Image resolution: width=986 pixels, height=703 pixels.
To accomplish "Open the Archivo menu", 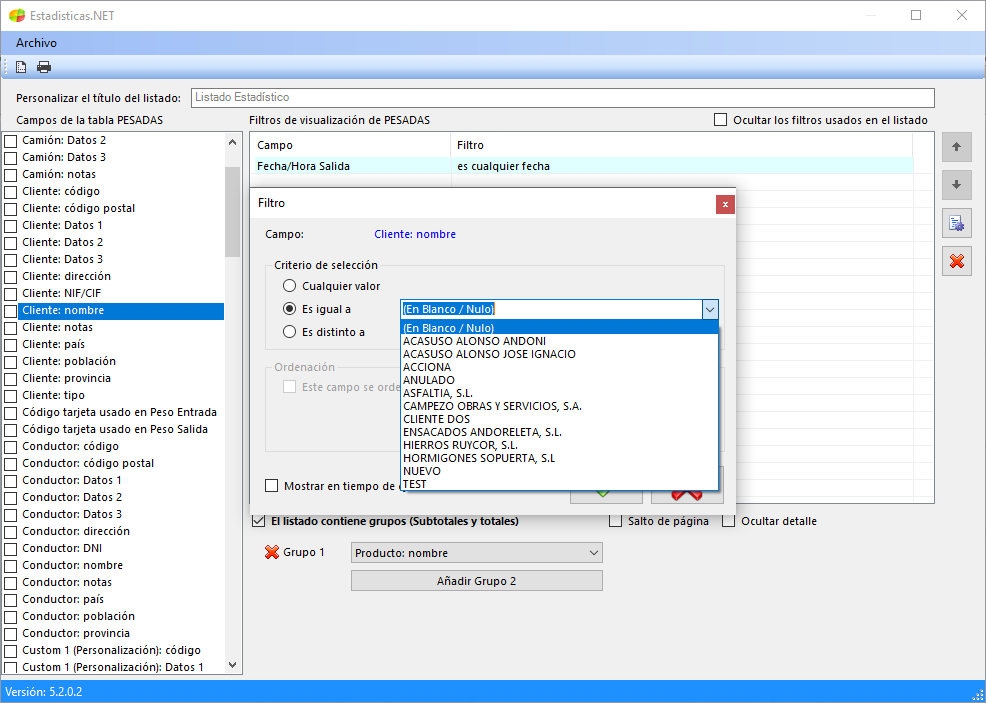I will click(x=36, y=43).
